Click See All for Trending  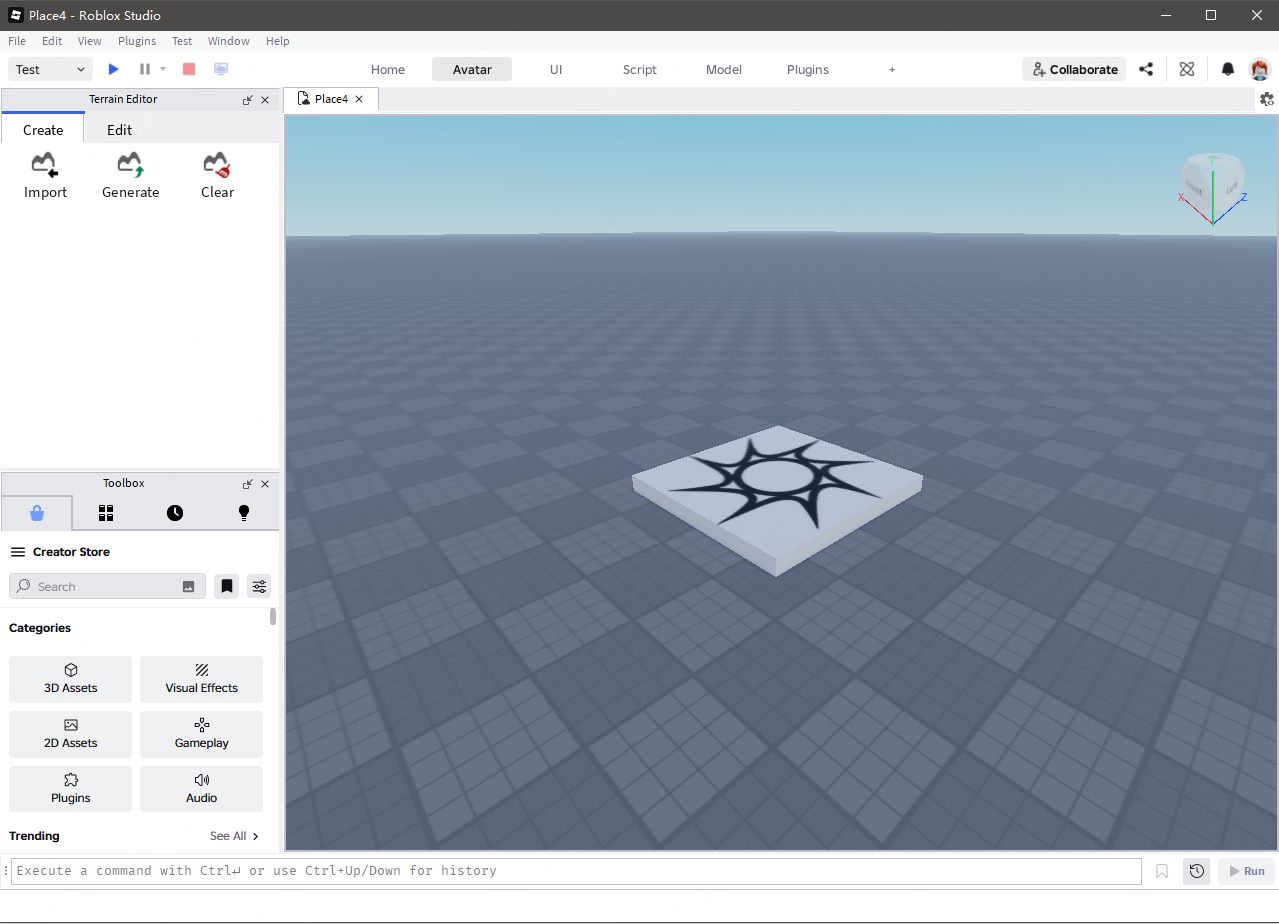click(x=235, y=836)
